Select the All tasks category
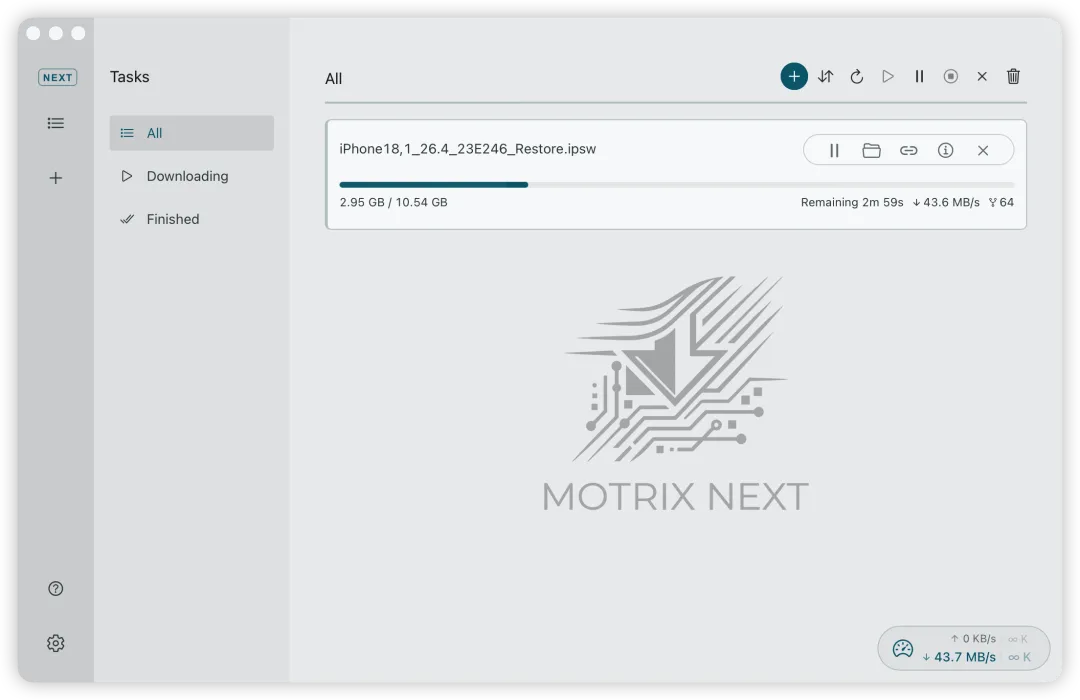 pos(191,133)
